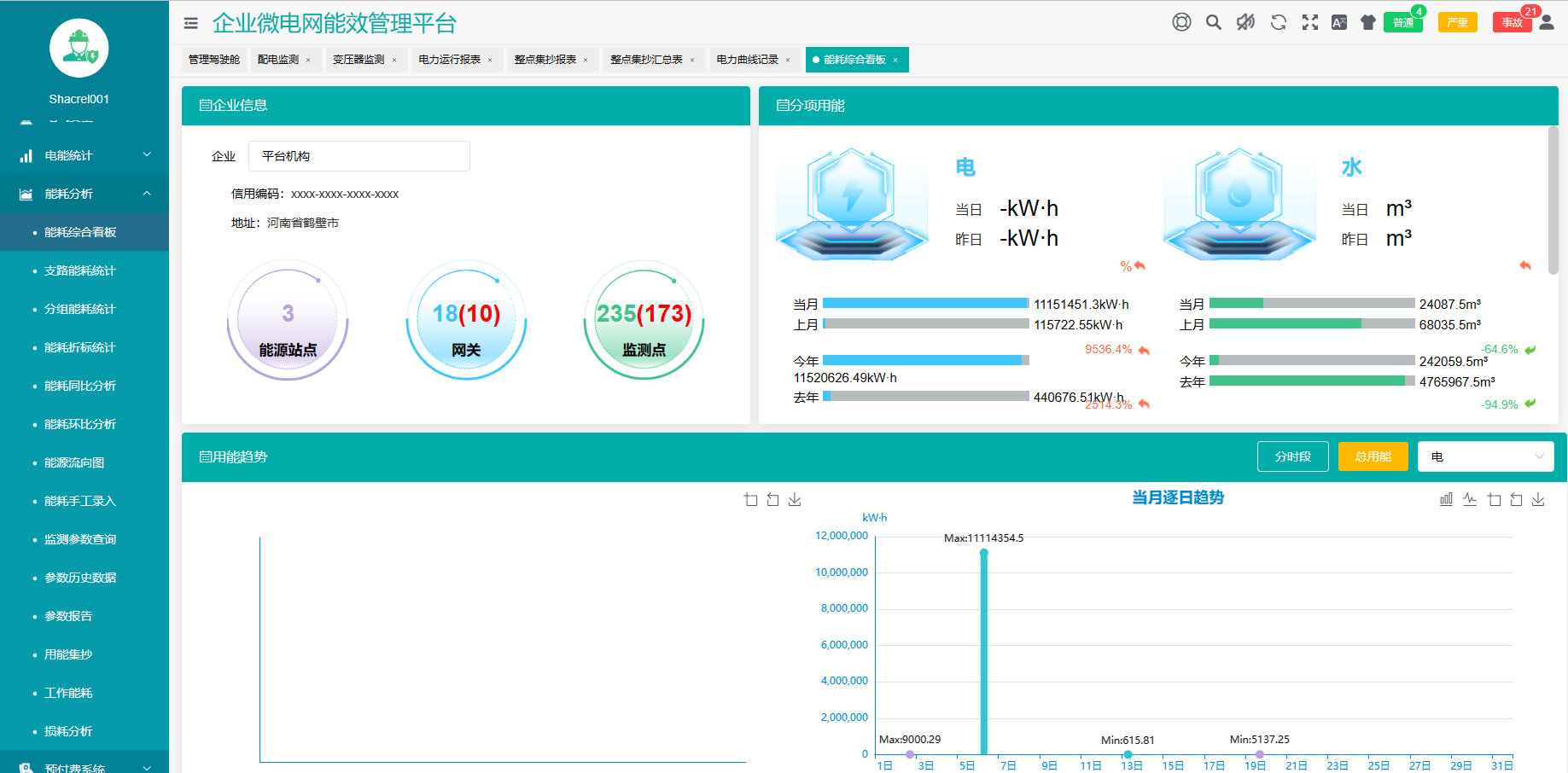Open the language translation icon
Viewport: 1568px width, 773px height.
pyautogui.click(x=1339, y=22)
